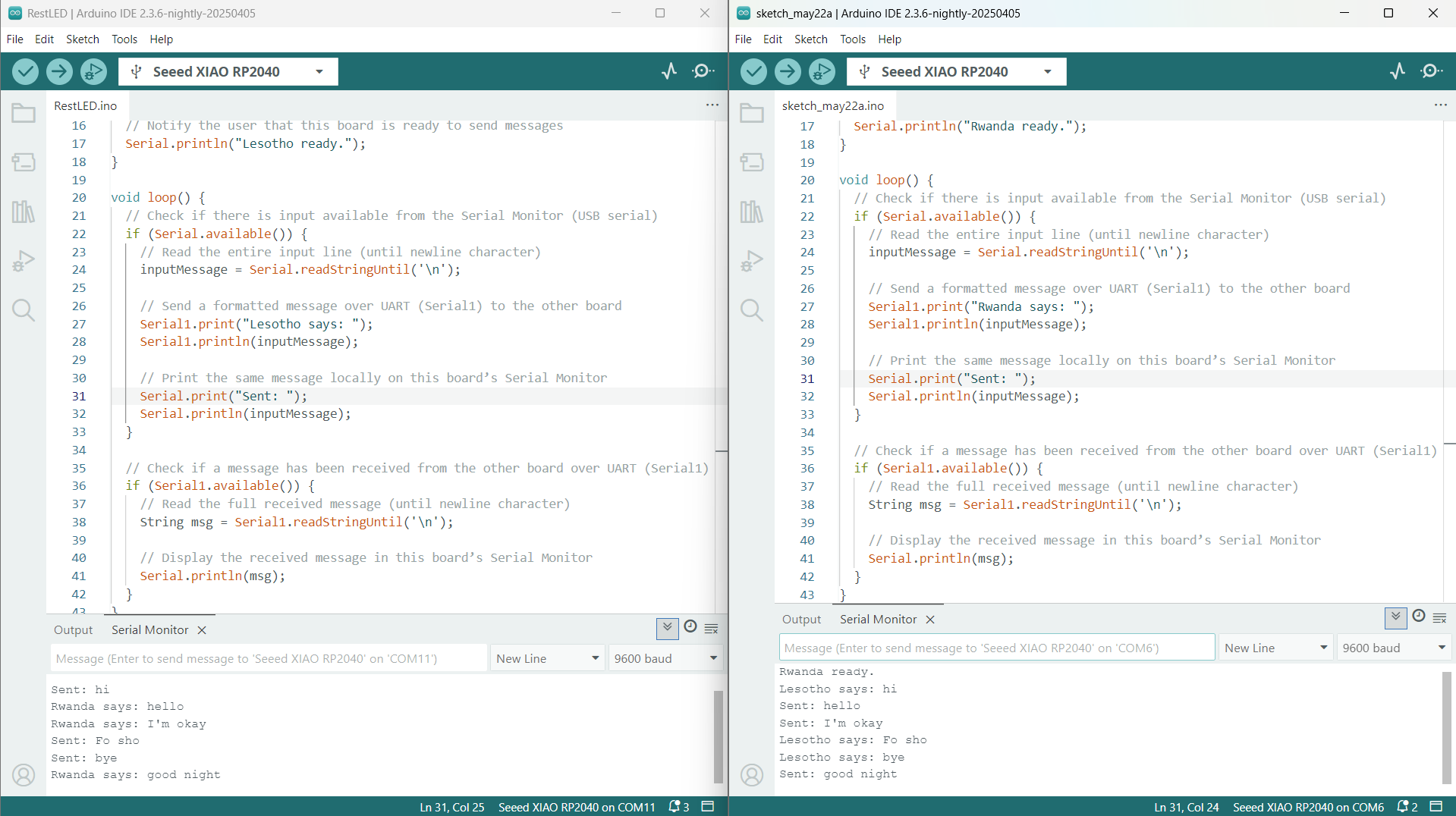Open Serial Plotter in sketch_may22a window
The width and height of the screenshot is (1456, 816).
pyautogui.click(x=1398, y=71)
